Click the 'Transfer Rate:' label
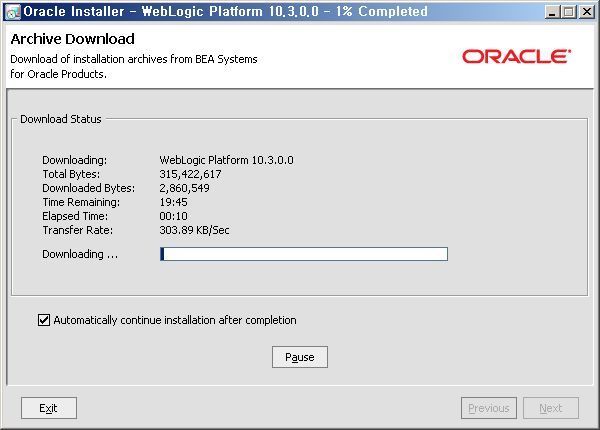This screenshot has height=430, width=600. coord(78,230)
